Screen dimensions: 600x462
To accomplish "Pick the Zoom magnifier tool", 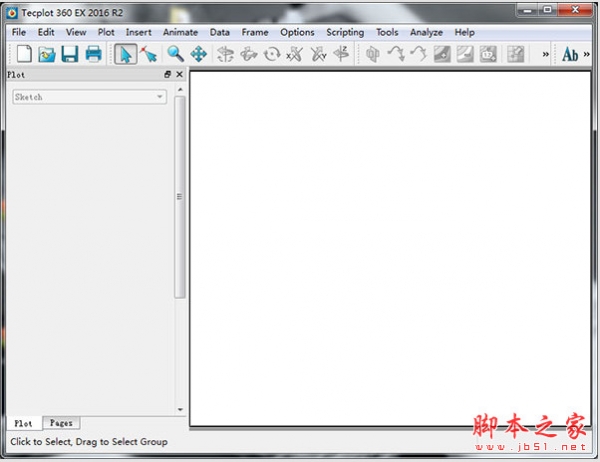I will pos(176,54).
